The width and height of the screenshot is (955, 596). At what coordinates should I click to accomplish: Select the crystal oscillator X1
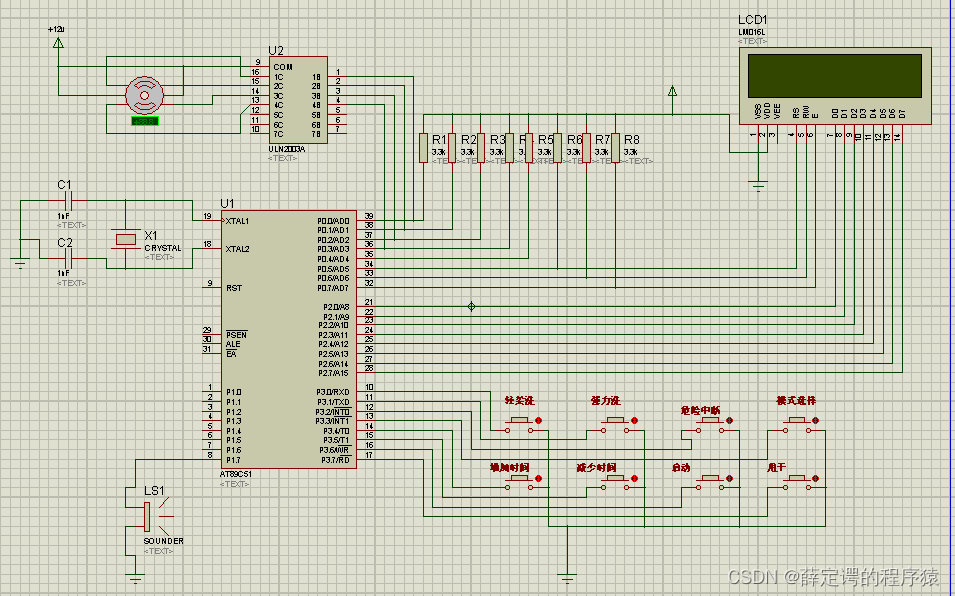coord(125,239)
